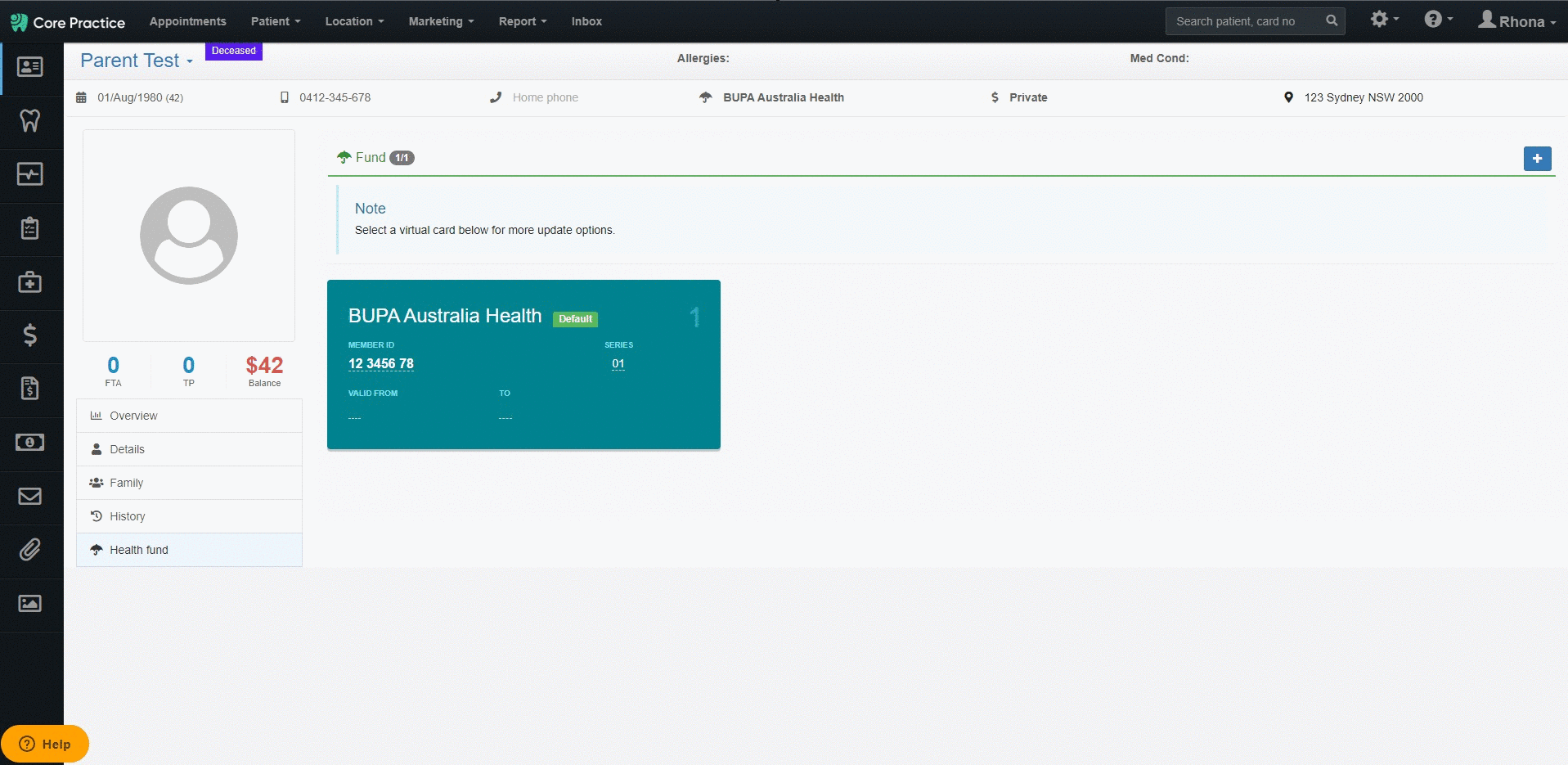Select the History tab
Viewport: 1568px width, 765px height.
(190, 516)
